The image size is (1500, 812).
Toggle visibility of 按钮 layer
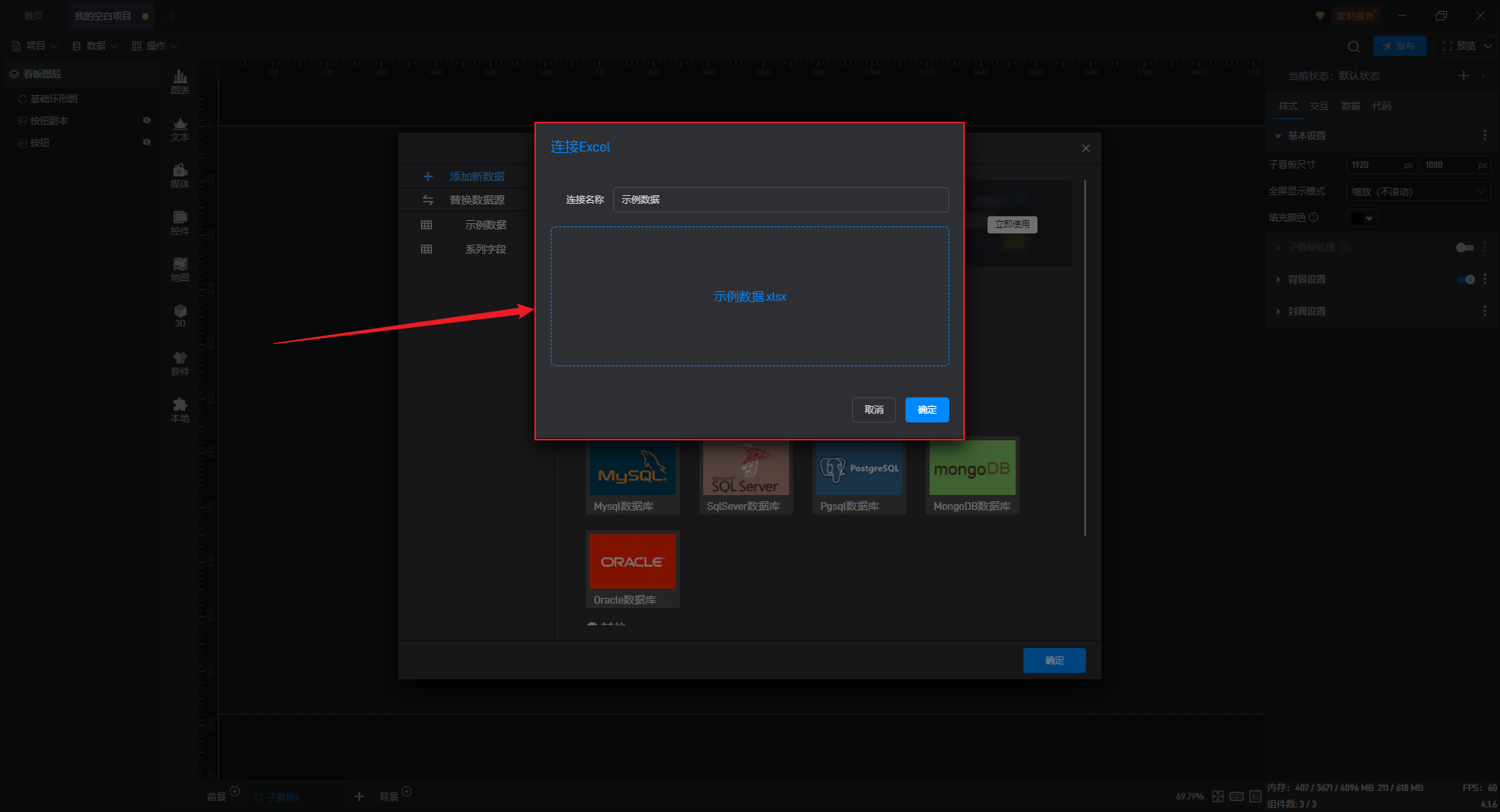pos(146,142)
